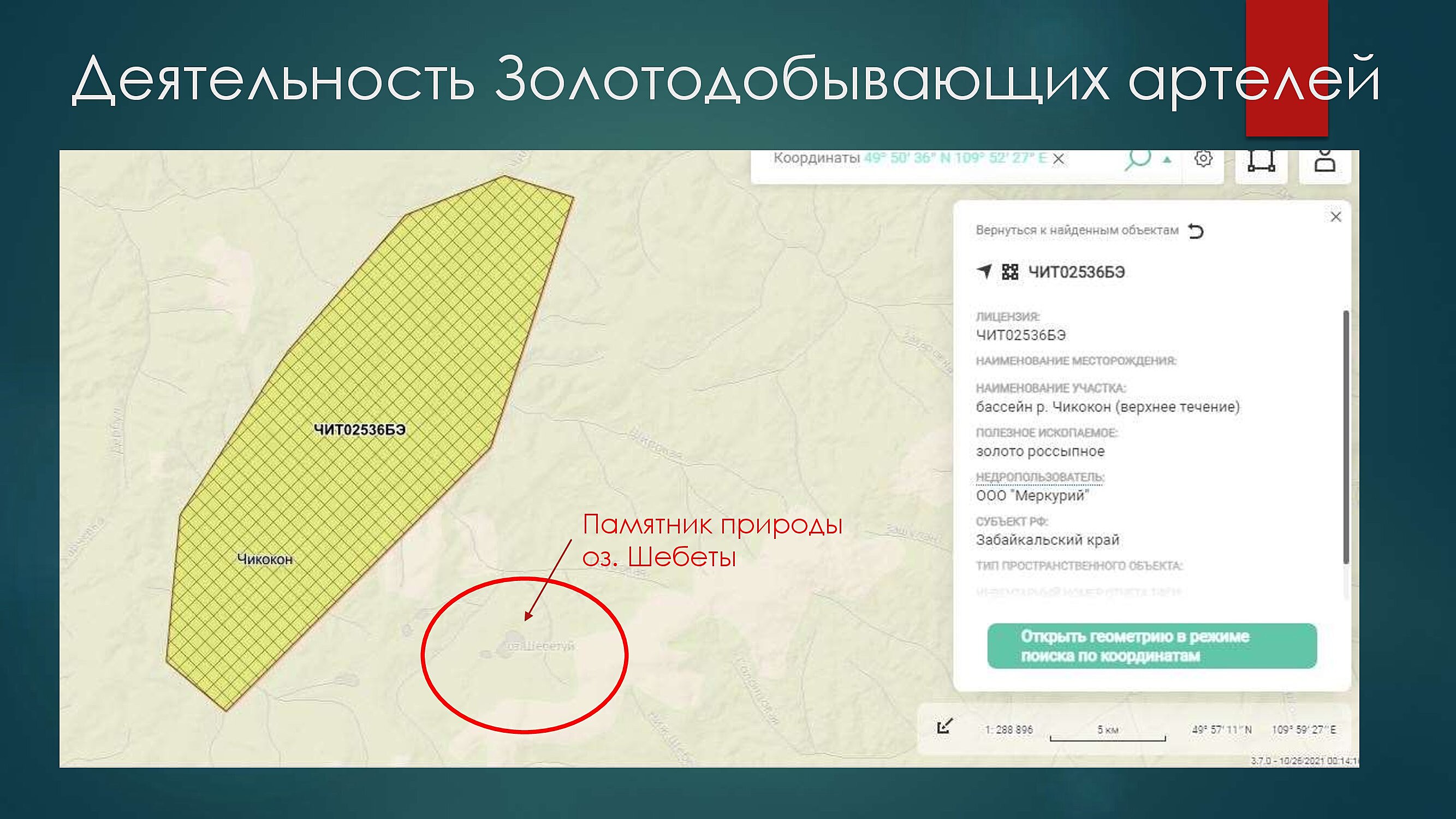Click the latitude readout 49° 57' 11" N

[1222, 729]
